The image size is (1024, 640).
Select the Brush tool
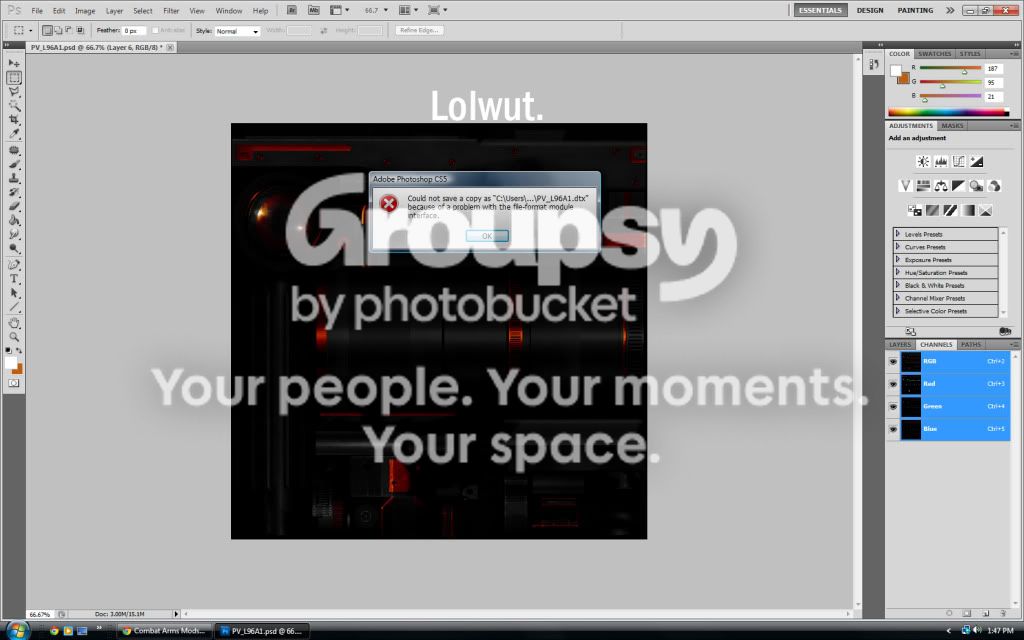point(14,164)
